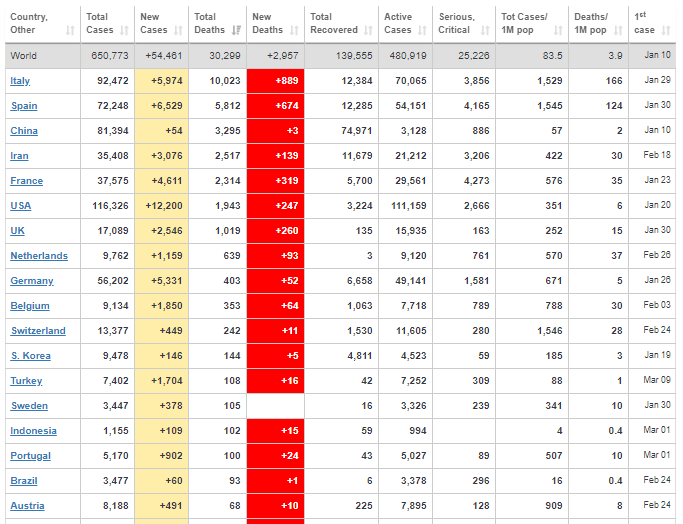Image resolution: width=683 pixels, height=524 pixels.
Task: Select Brazil serious critical 296
Action: tap(480, 481)
